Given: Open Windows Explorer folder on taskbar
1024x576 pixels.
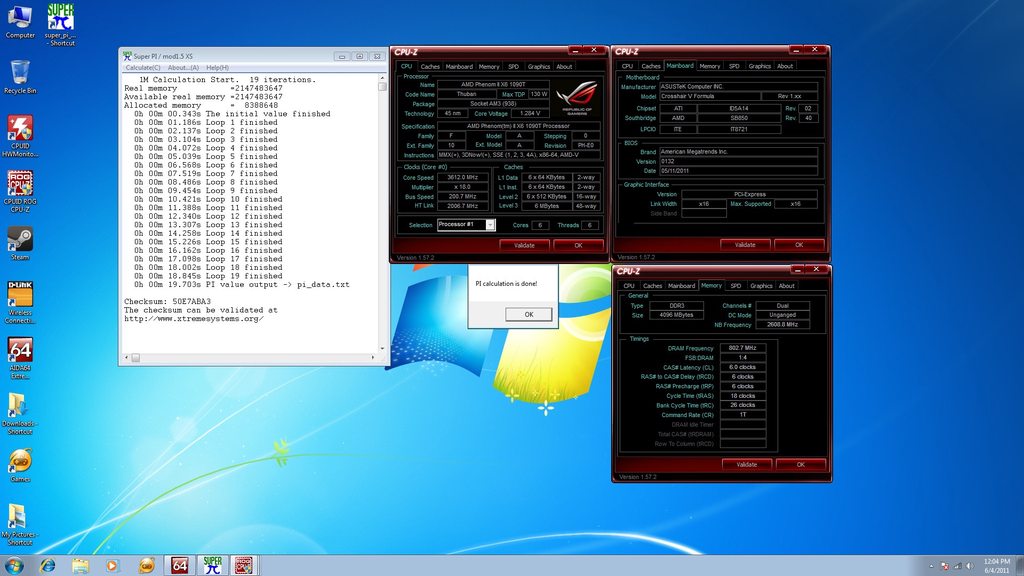Looking at the screenshot, I should (x=80, y=565).
